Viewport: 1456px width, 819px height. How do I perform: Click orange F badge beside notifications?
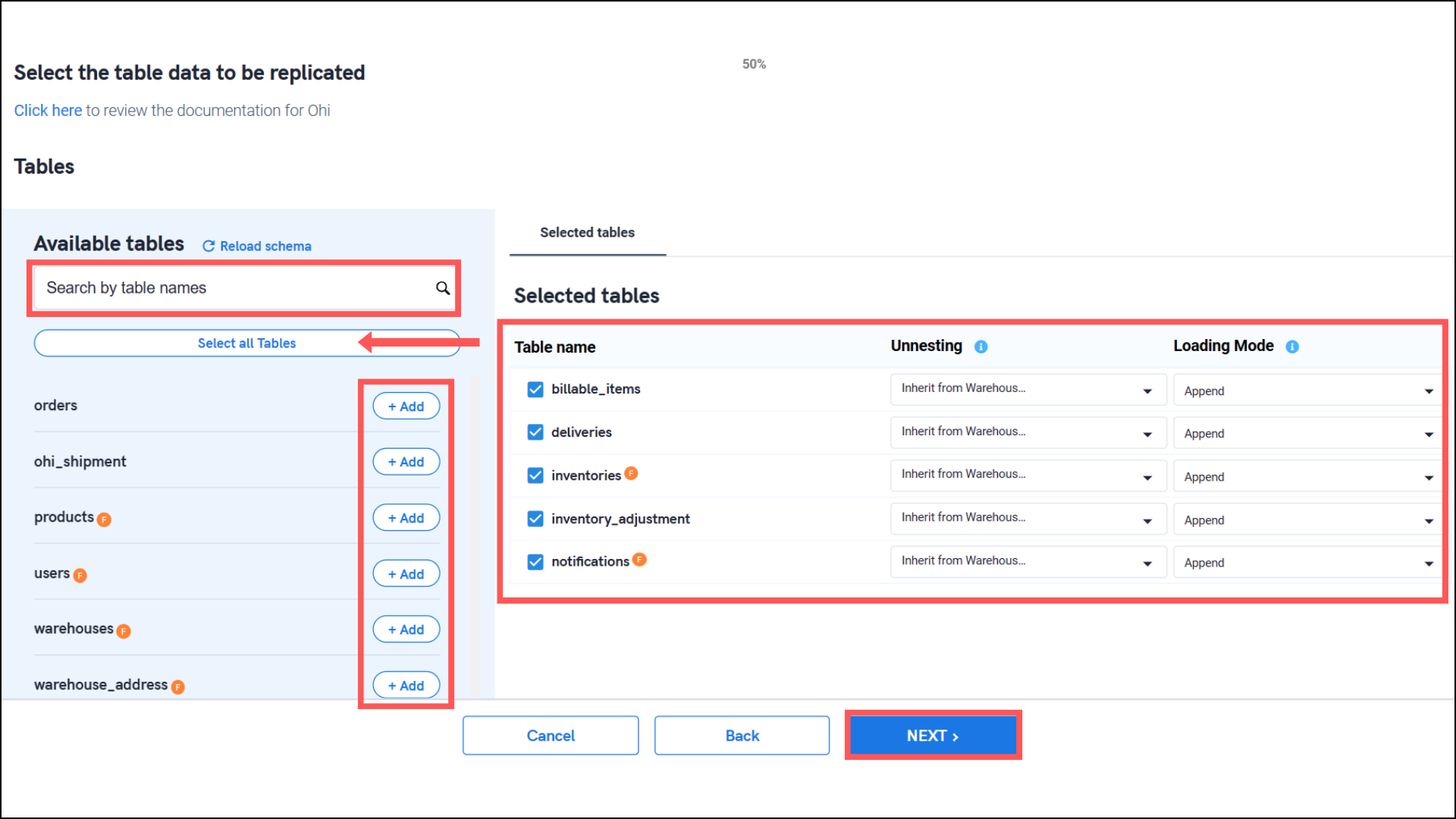(639, 560)
